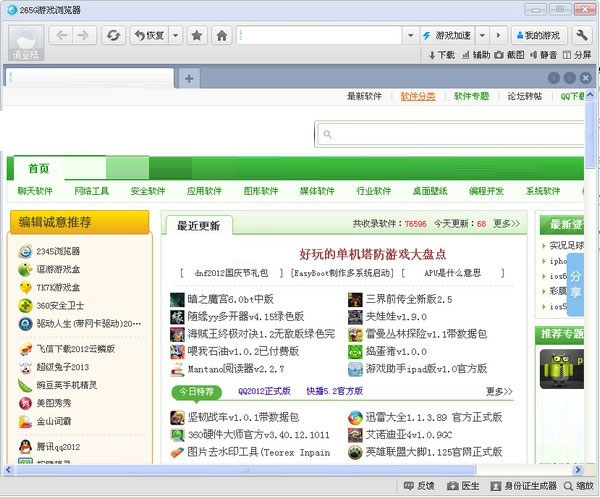Image resolution: width=600 pixels, height=497 pixels.
Task: Open 身份证生成器 in status bar
Action: click(523, 486)
